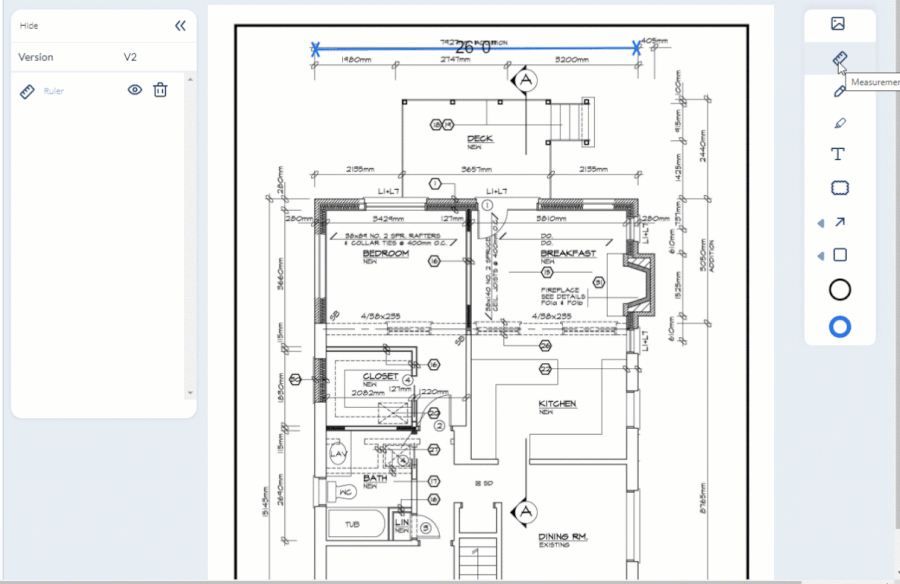This screenshot has height=584, width=900.
Task: Select the Ruler item in the list
Action: (53, 91)
